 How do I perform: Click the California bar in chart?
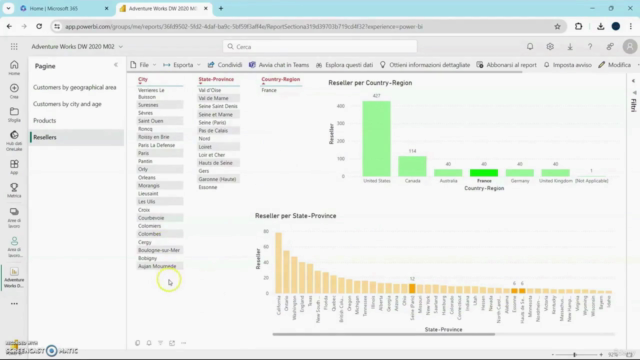[x=279, y=263]
